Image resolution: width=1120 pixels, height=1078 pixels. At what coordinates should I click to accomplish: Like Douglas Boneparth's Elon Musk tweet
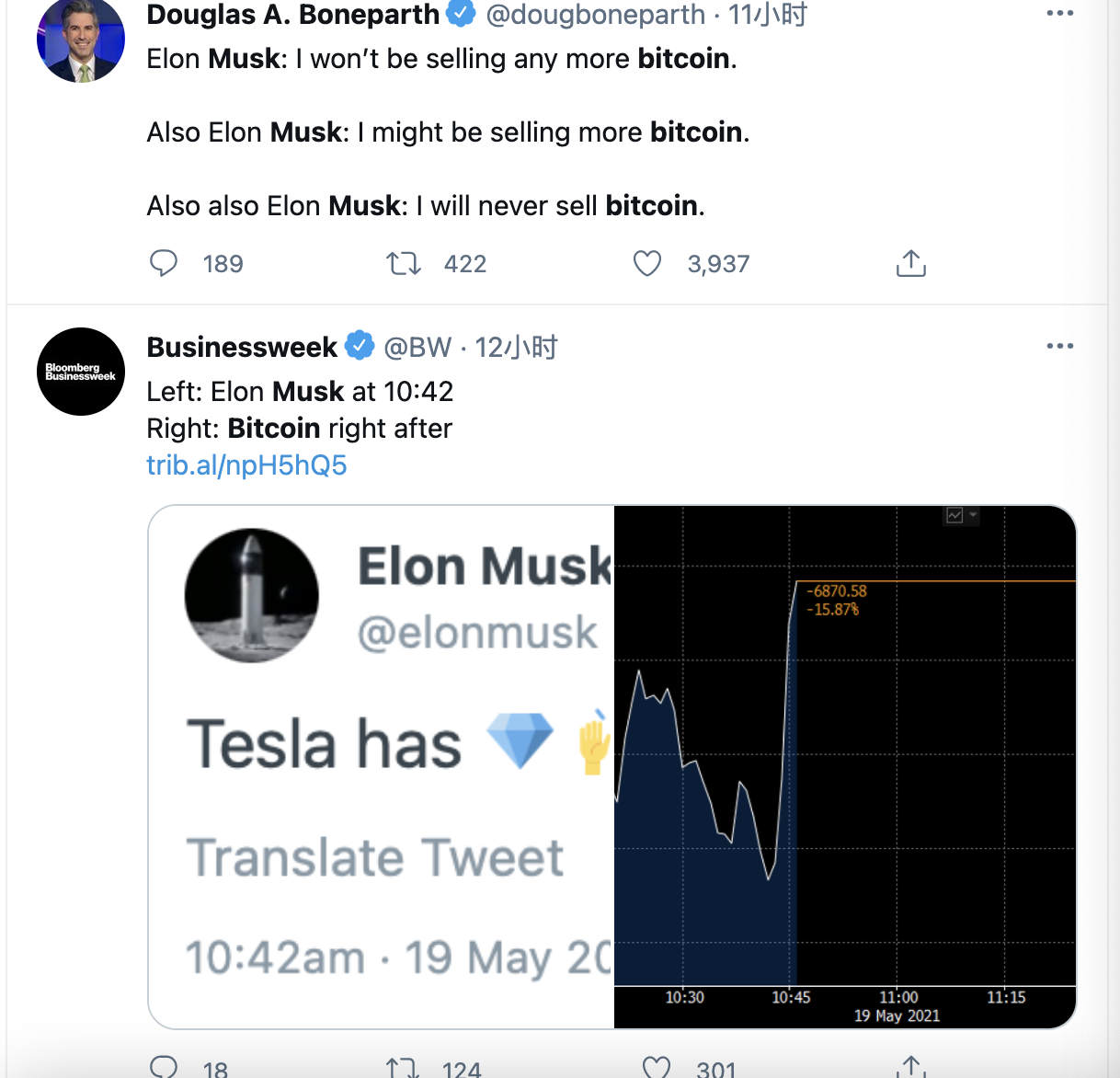pyautogui.click(x=647, y=264)
